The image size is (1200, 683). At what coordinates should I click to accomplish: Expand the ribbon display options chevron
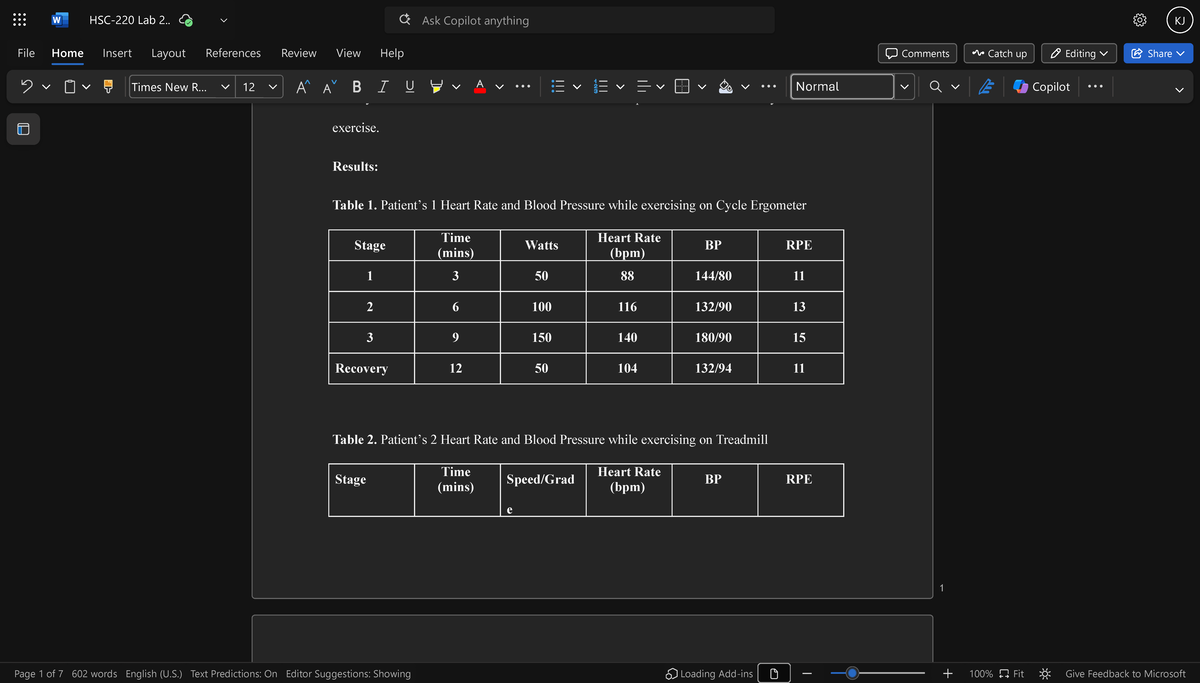coord(1180,88)
